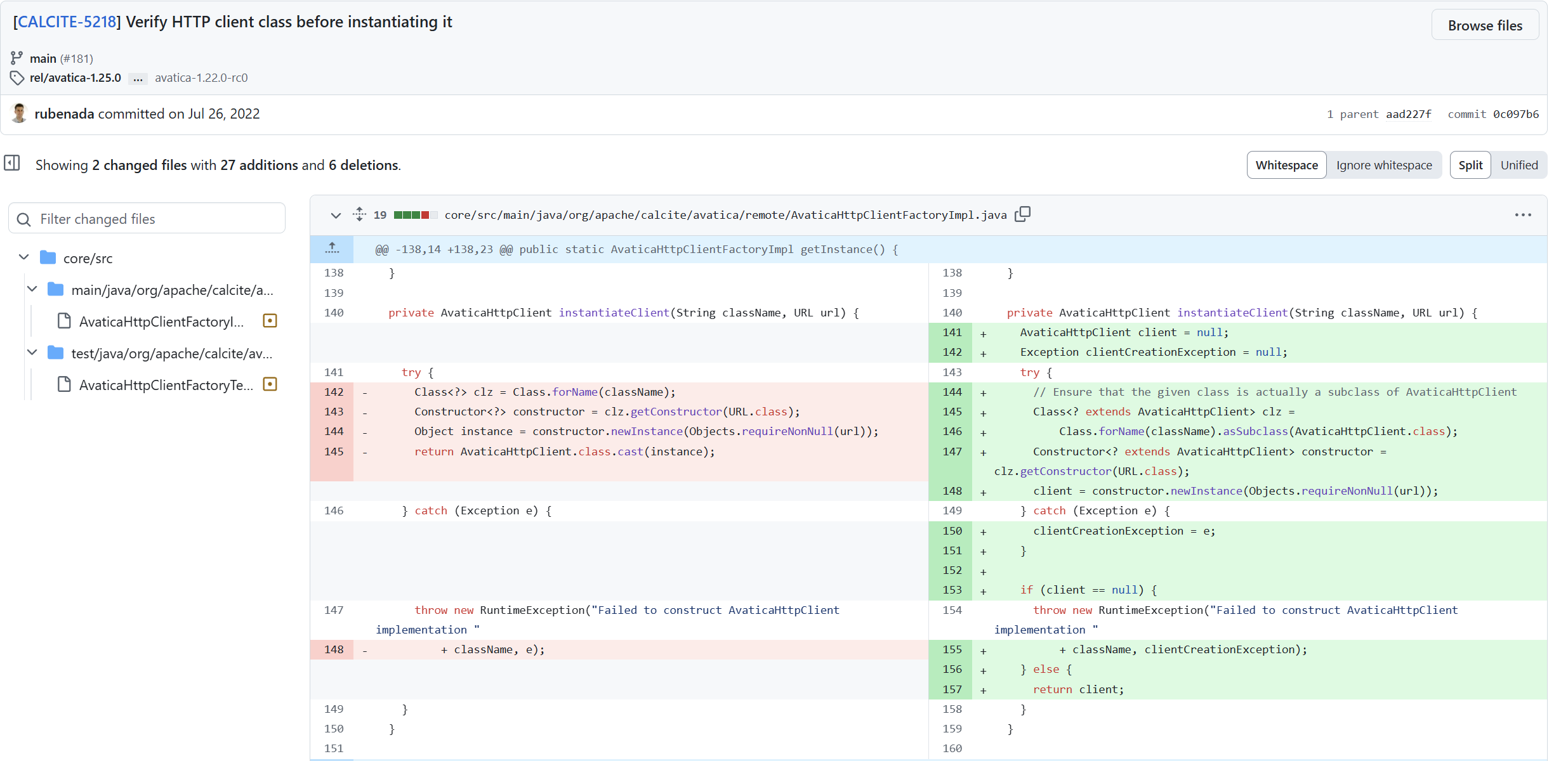Open the CALCITE-5218 issue link
This screenshot has height=761, width=1568.
(x=66, y=22)
